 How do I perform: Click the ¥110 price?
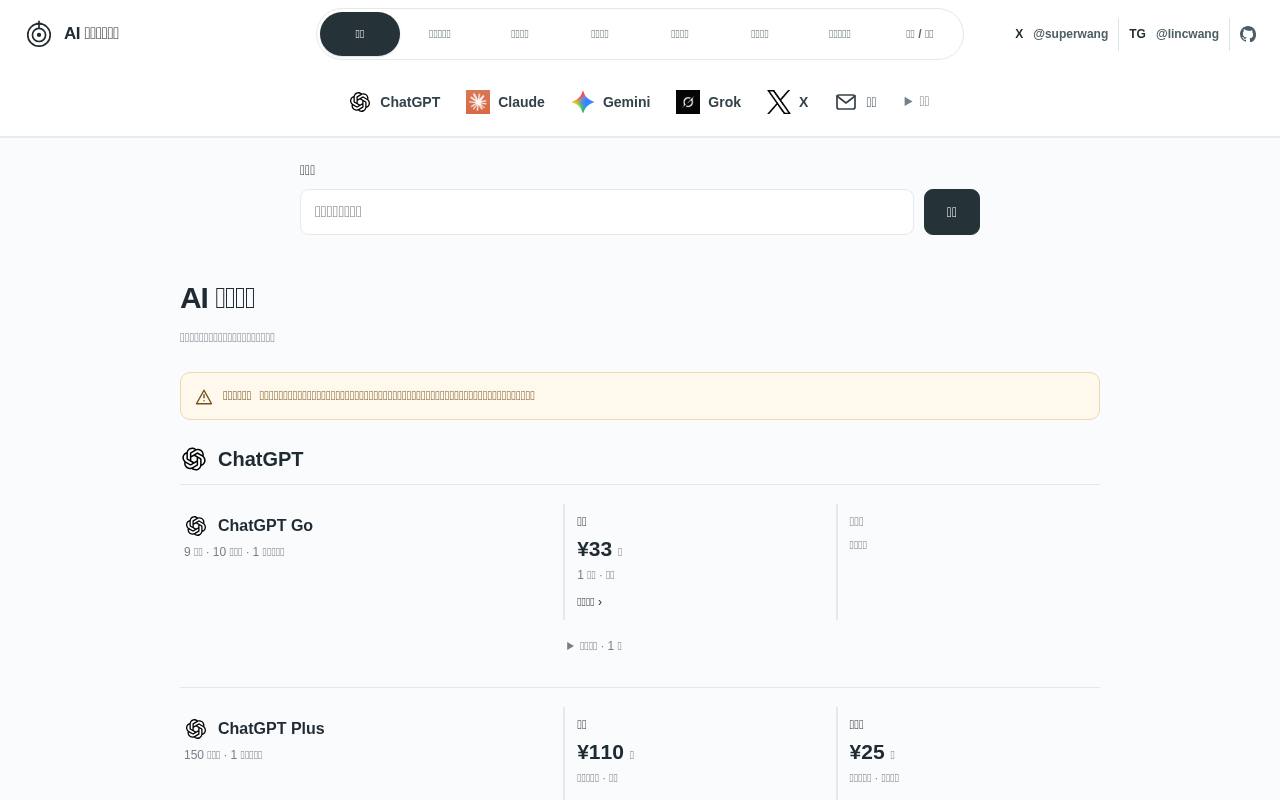[x=601, y=752]
